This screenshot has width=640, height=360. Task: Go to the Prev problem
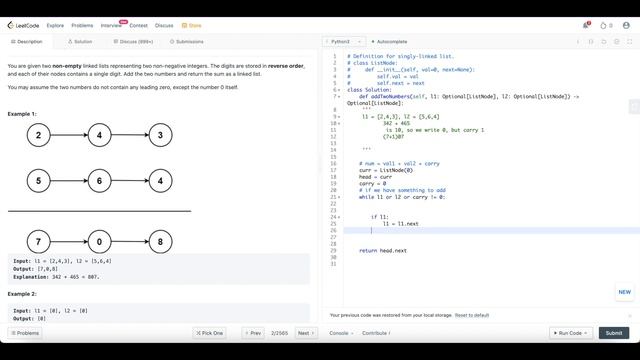coord(253,333)
